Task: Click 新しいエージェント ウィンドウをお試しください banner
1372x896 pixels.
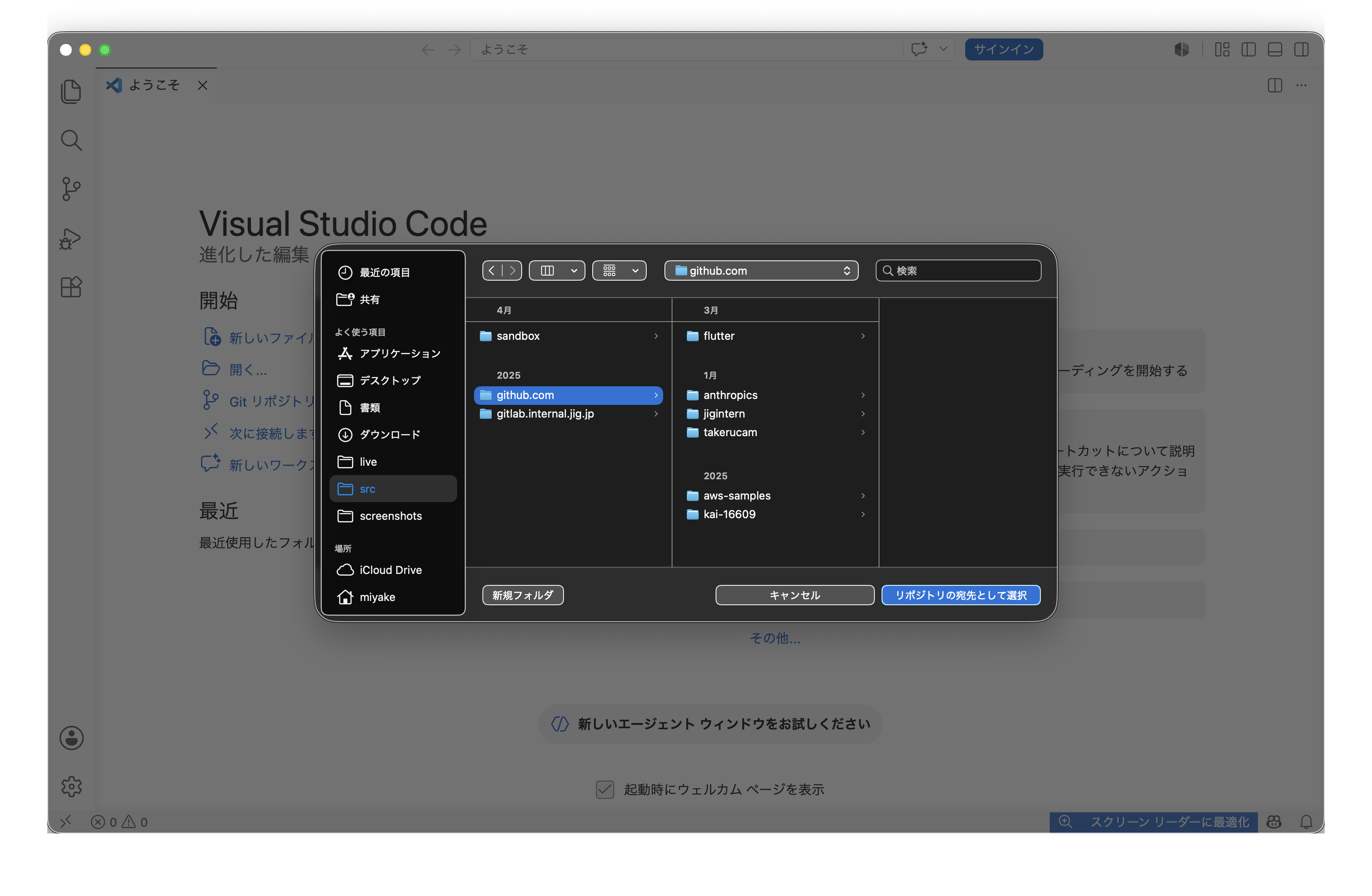Action: [710, 724]
